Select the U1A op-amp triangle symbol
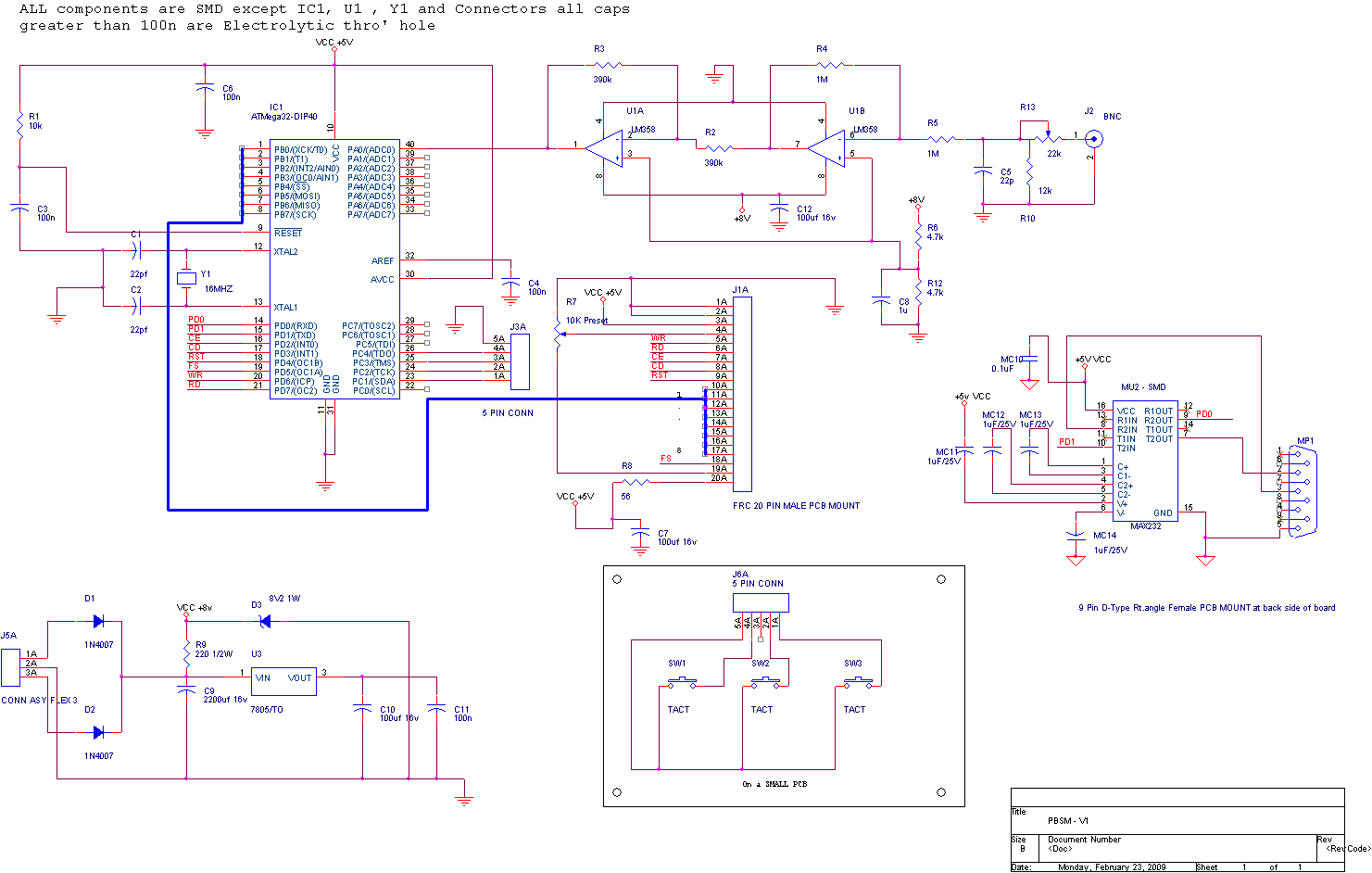The height and width of the screenshot is (873, 1372). pos(603,146)
